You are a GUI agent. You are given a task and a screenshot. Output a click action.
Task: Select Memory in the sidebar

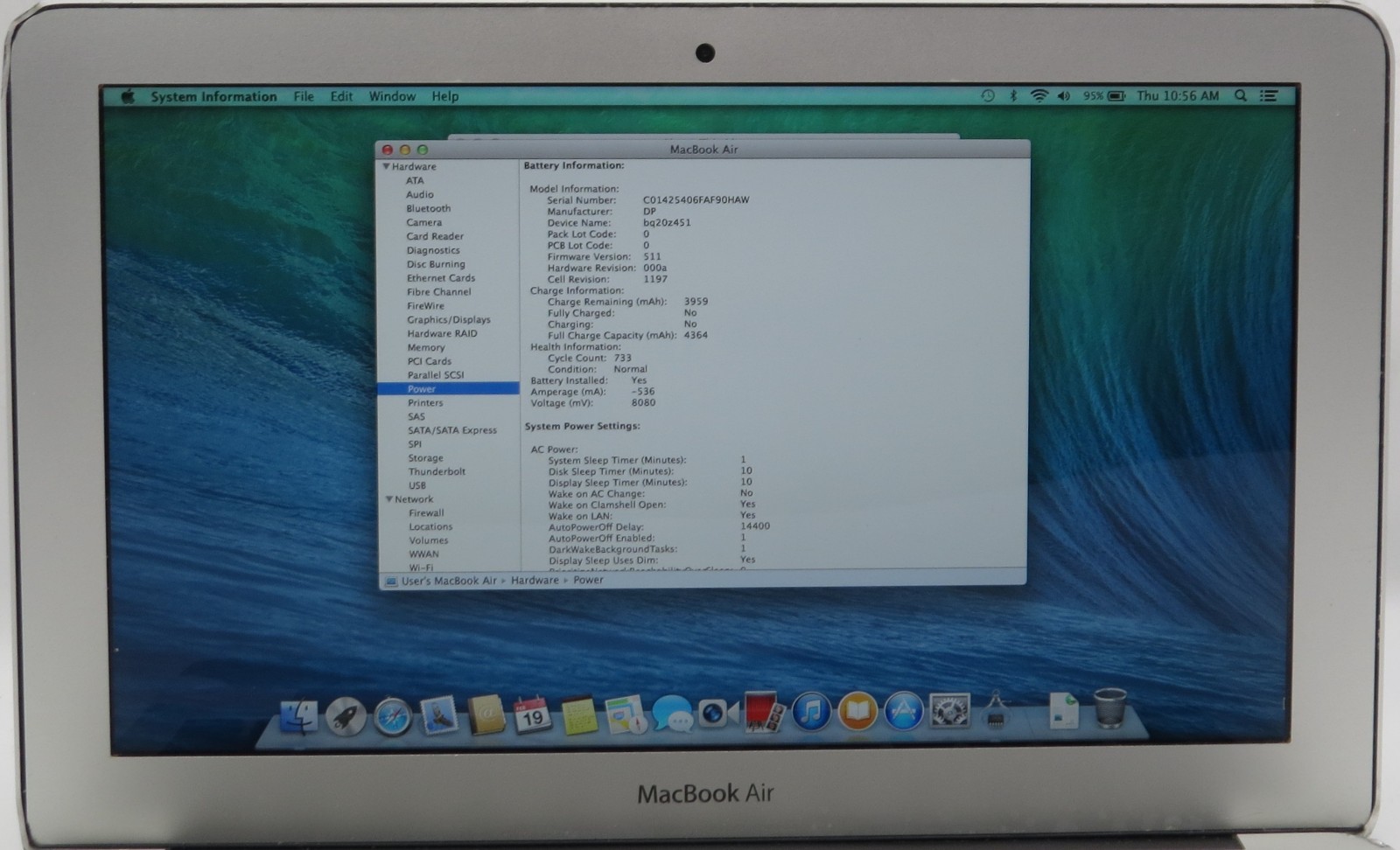coord(426,347)
